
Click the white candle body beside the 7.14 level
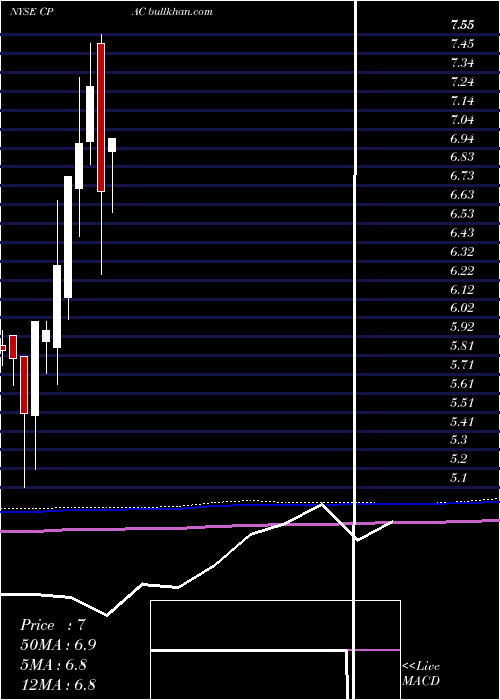click(90, 114)
